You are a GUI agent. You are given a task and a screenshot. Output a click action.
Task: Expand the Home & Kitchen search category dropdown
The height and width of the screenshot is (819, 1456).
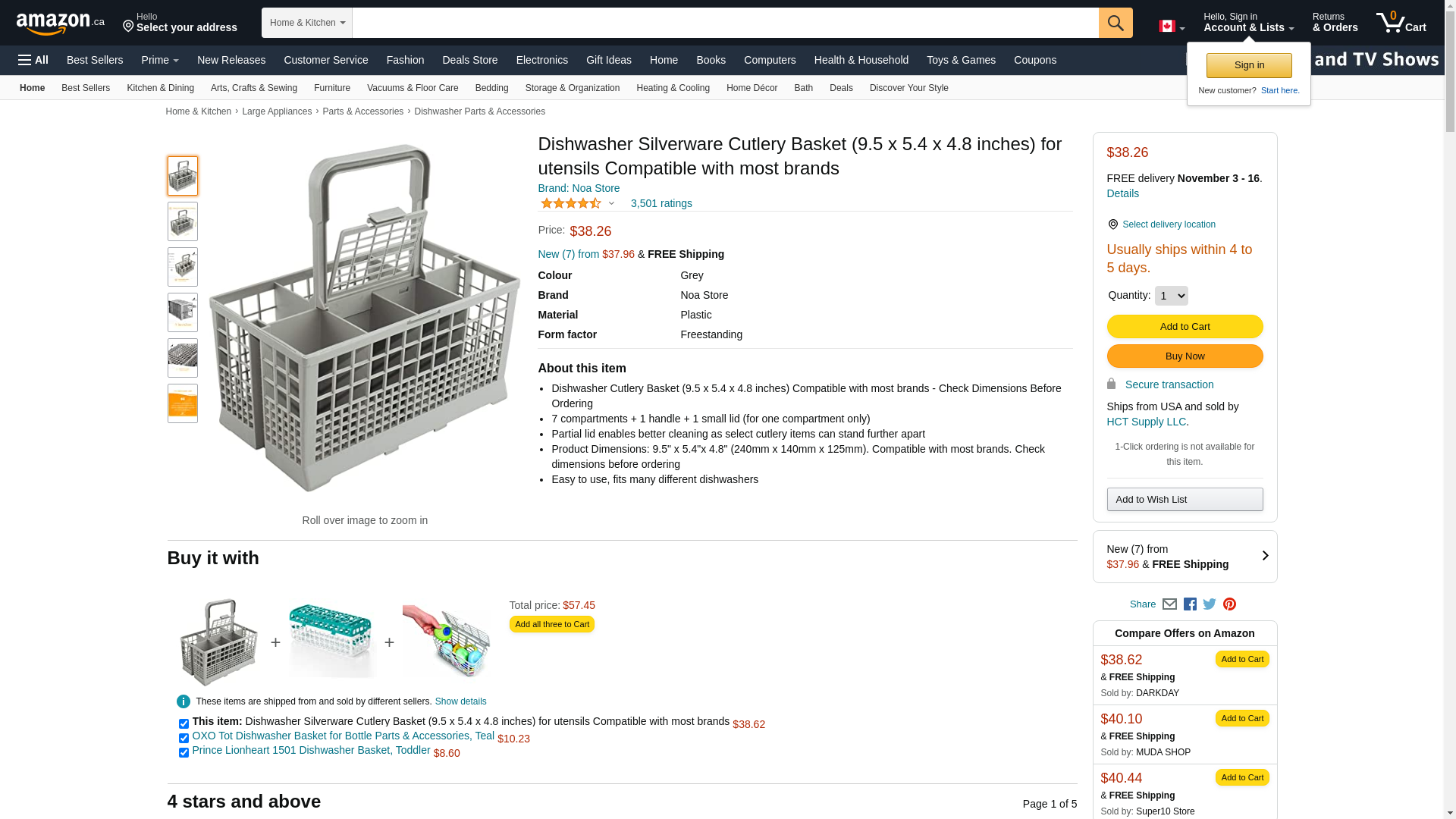[307, 23]
